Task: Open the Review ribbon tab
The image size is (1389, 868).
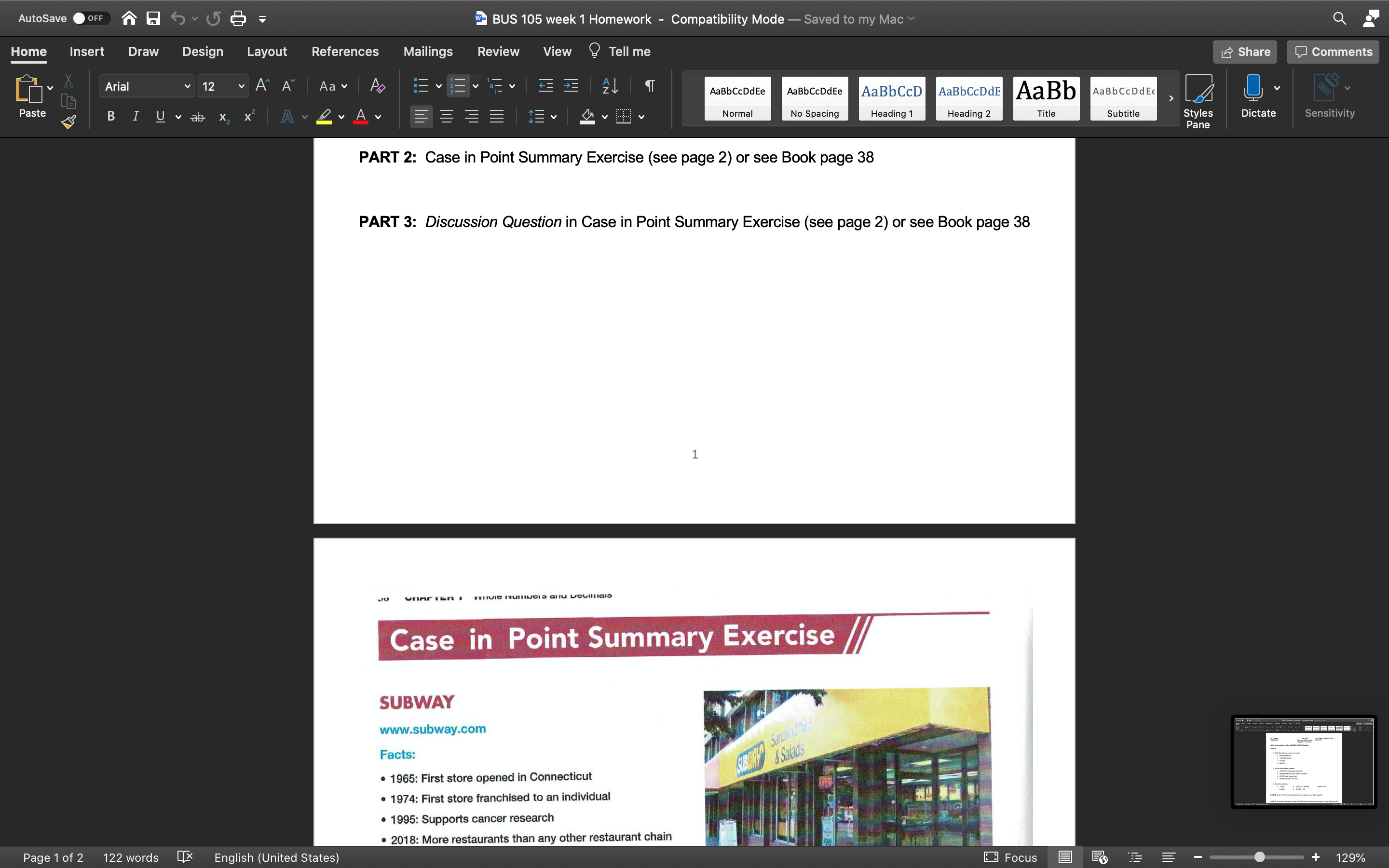Action: 498,51
